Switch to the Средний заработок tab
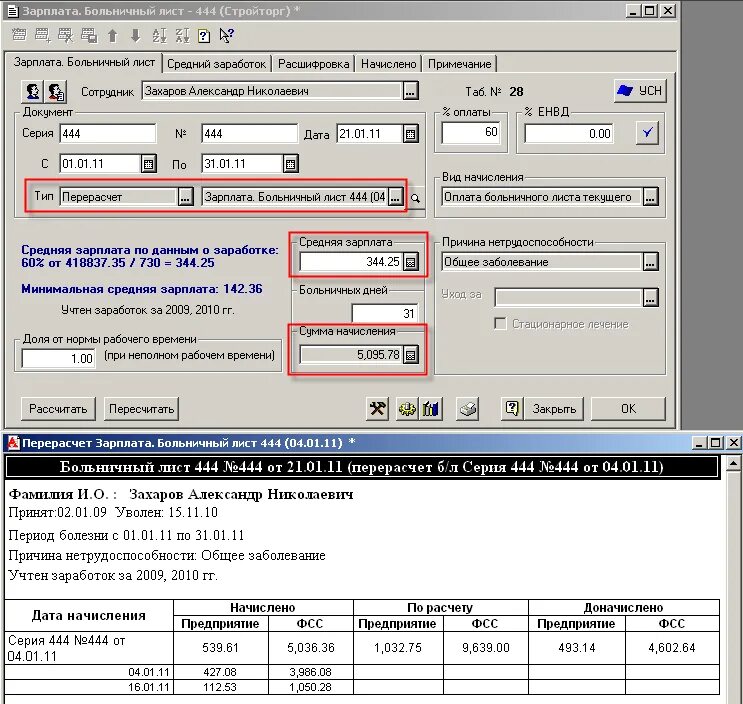Image resolution: width=743 pixels, height=704 pixels. (x=216, y=64)
